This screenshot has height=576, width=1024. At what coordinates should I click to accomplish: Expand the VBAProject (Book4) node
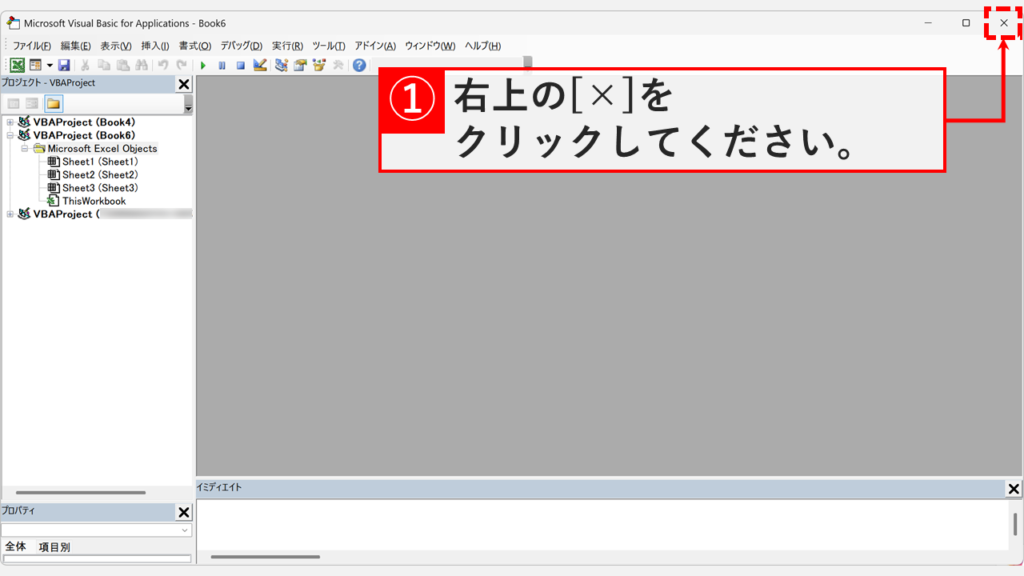tap(10, 122)
